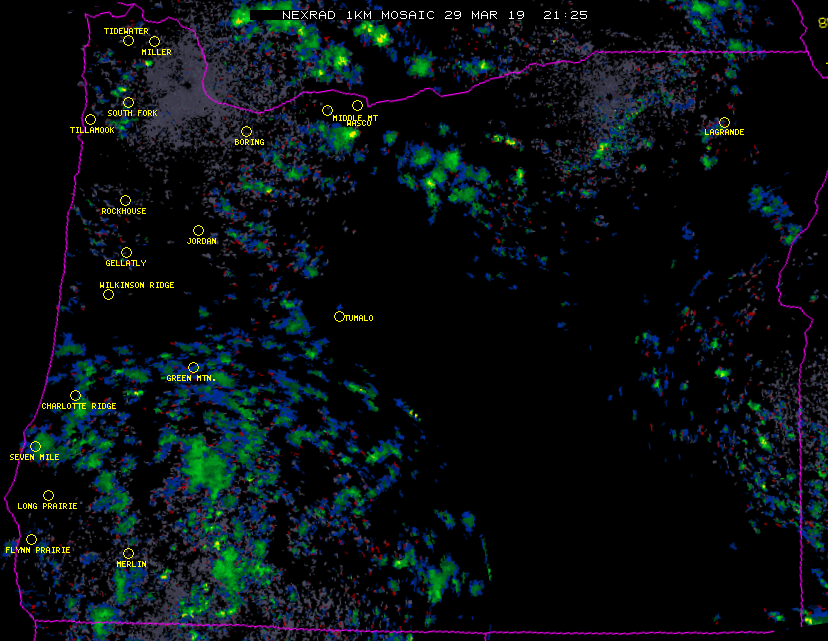Select the Miller station circle marker

154,41
